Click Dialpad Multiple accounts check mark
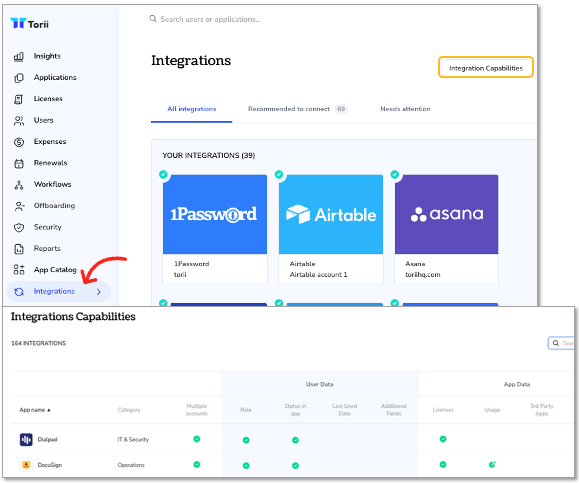 (x=197, y=439)
